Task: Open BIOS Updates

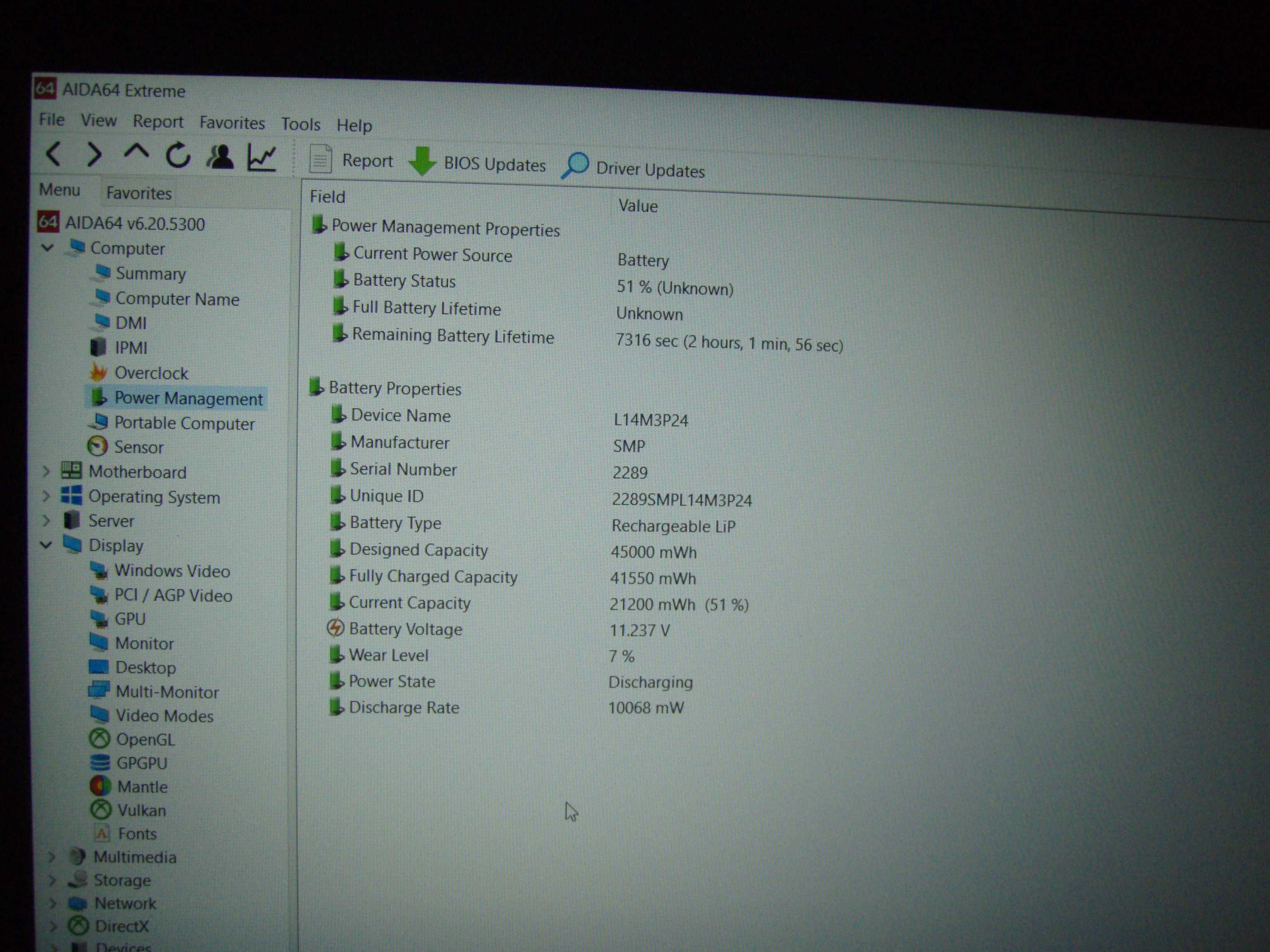Action: coord(477,164)
